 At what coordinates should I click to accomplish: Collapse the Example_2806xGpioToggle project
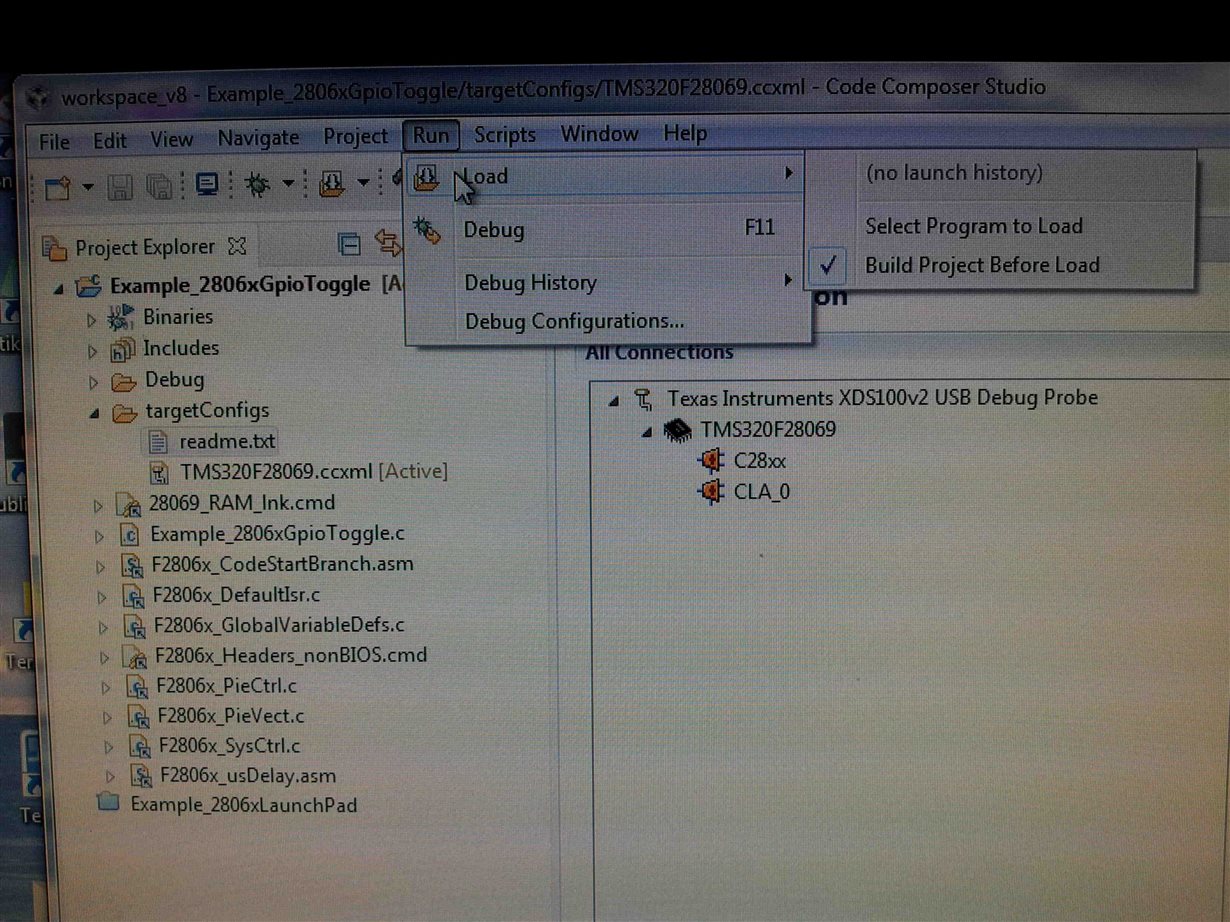[59, 288]
